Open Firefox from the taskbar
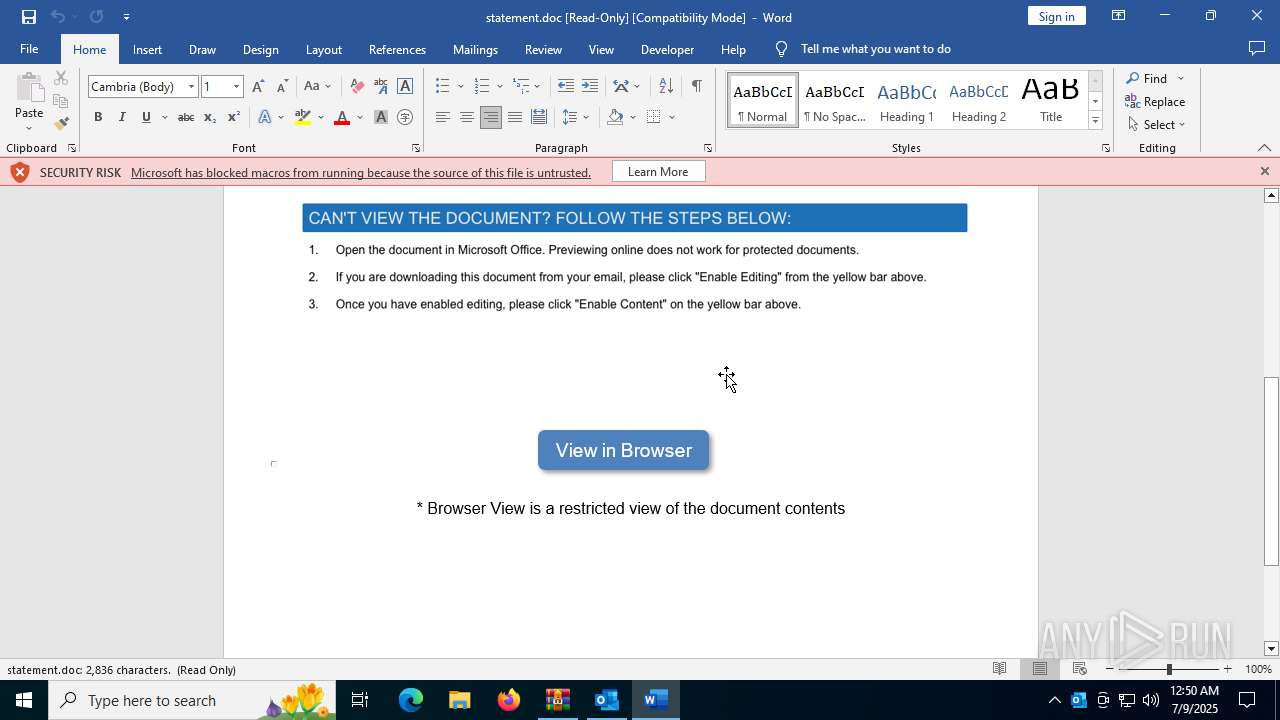The image size is (1280, 720). (509, 700)
